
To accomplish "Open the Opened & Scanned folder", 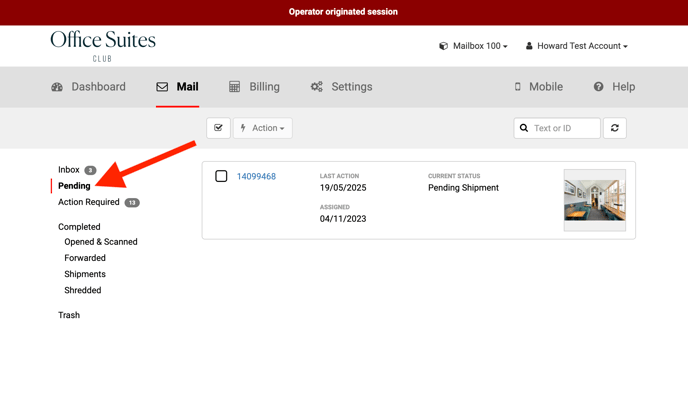I will [x=101, y=242].
